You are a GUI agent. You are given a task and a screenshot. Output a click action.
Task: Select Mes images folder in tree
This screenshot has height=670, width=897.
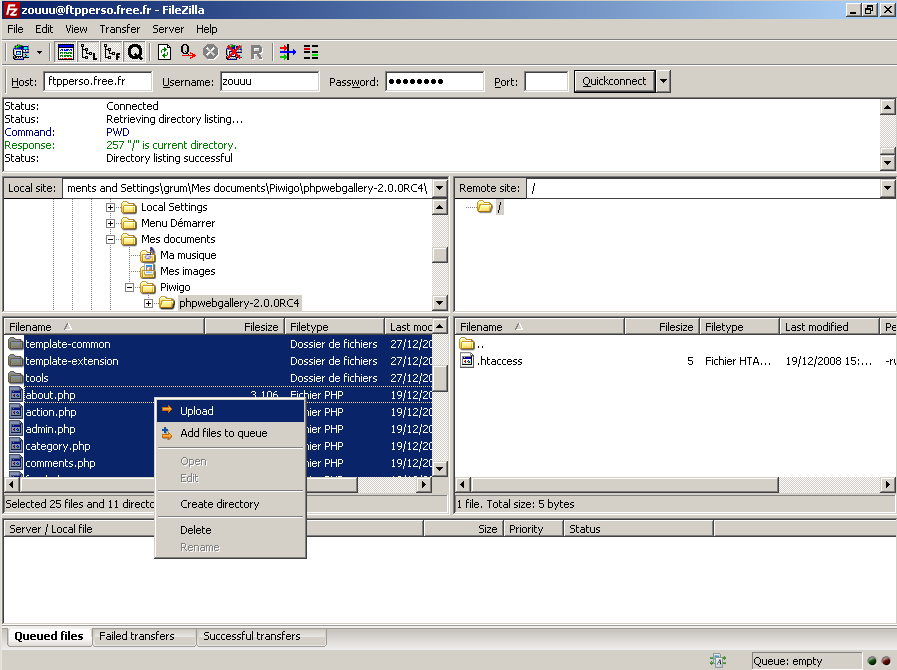188,271
